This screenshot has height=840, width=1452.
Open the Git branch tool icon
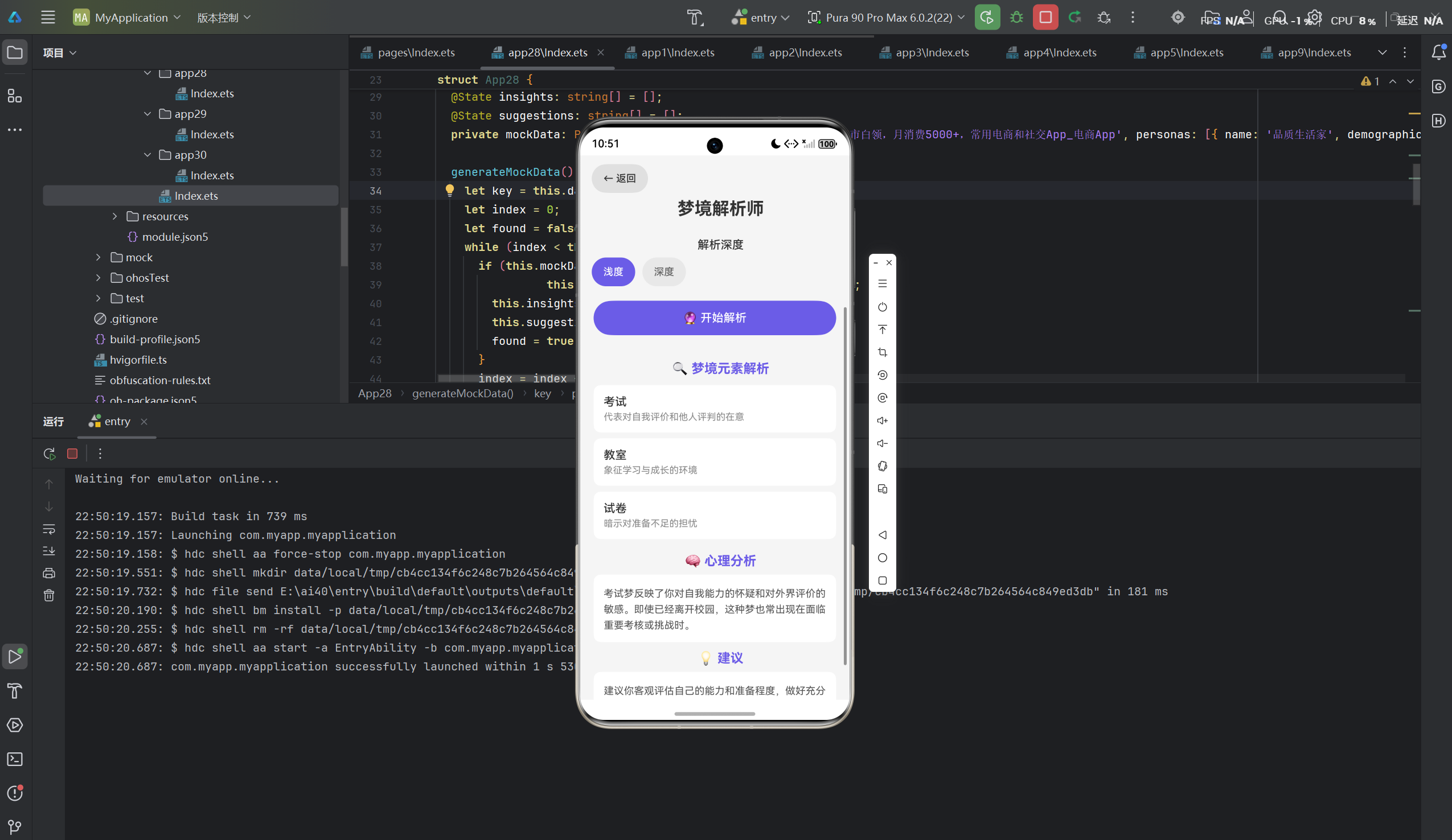[x=14, y=827]
